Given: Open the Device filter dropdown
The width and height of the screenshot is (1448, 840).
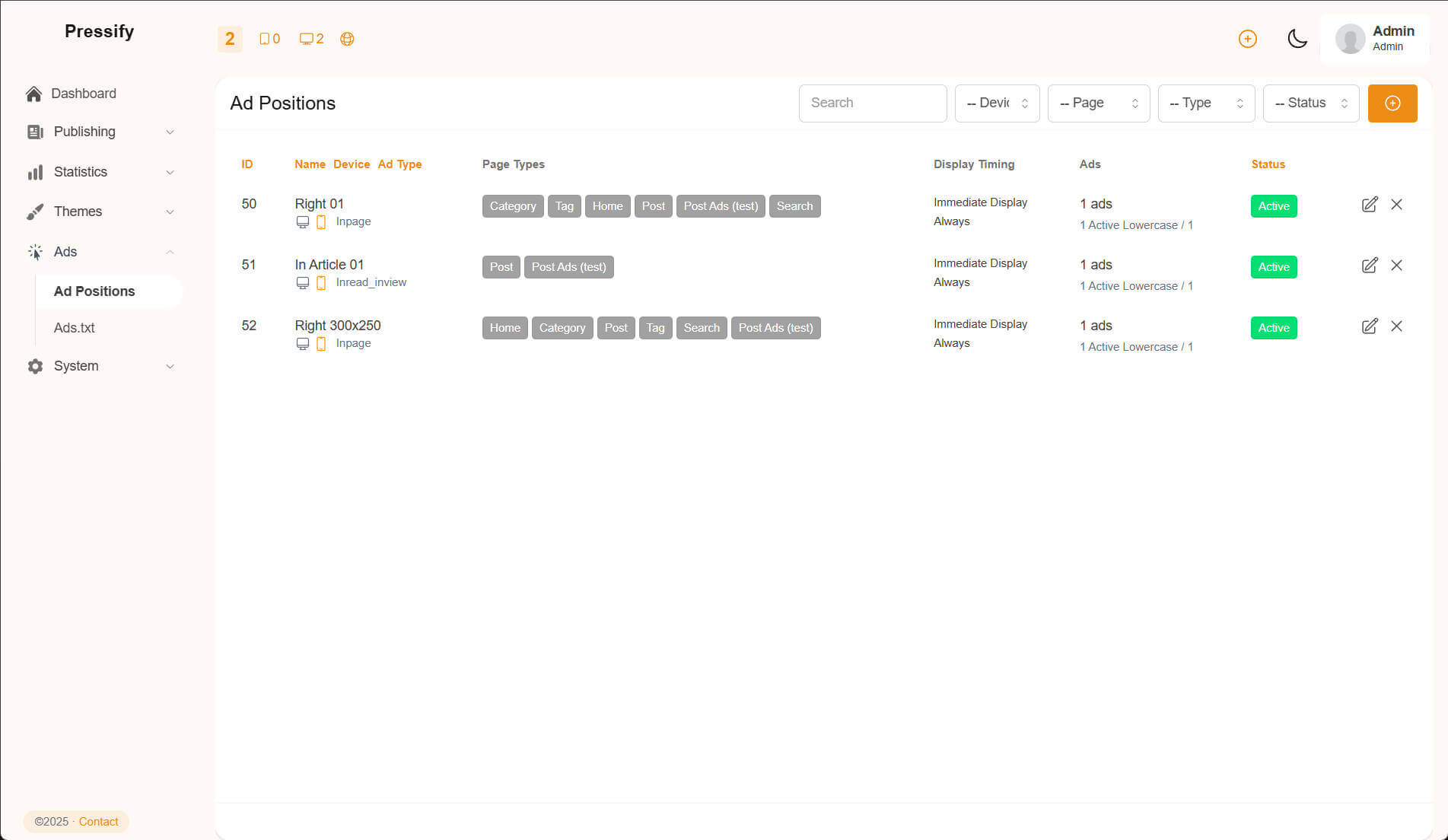Looking at the screenshot, I should (997, 103).
